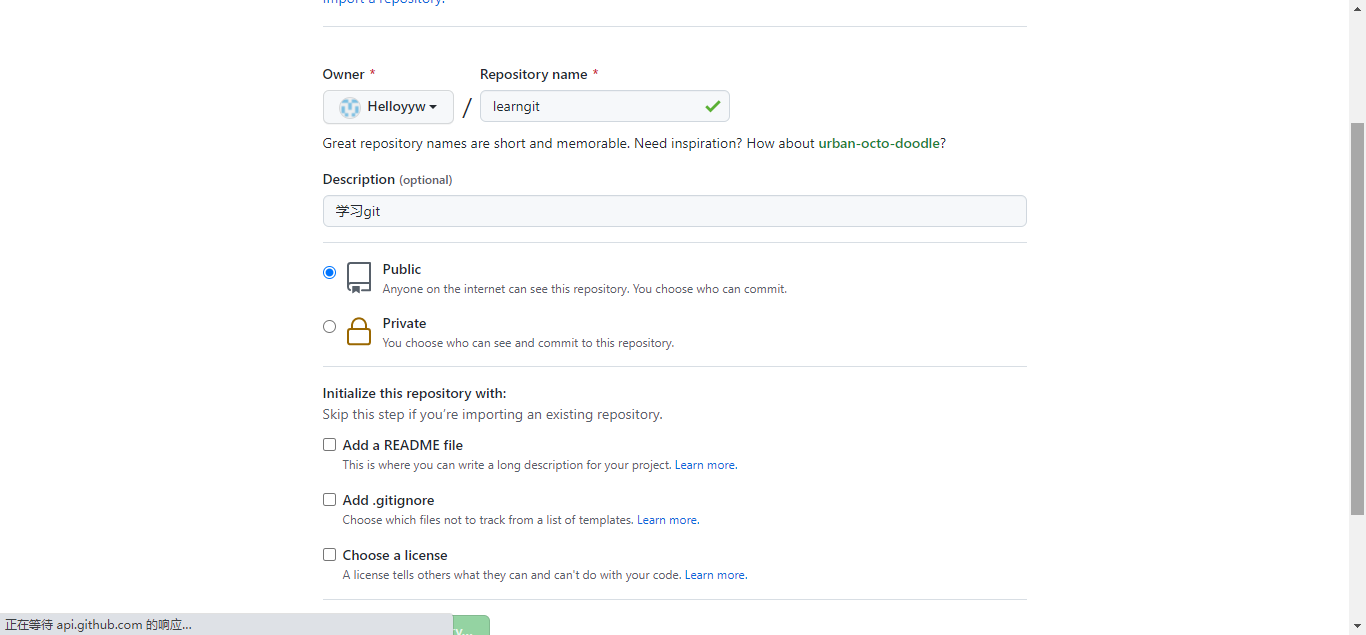
Task: Click the Add a README file label
Action: point(403,445)
